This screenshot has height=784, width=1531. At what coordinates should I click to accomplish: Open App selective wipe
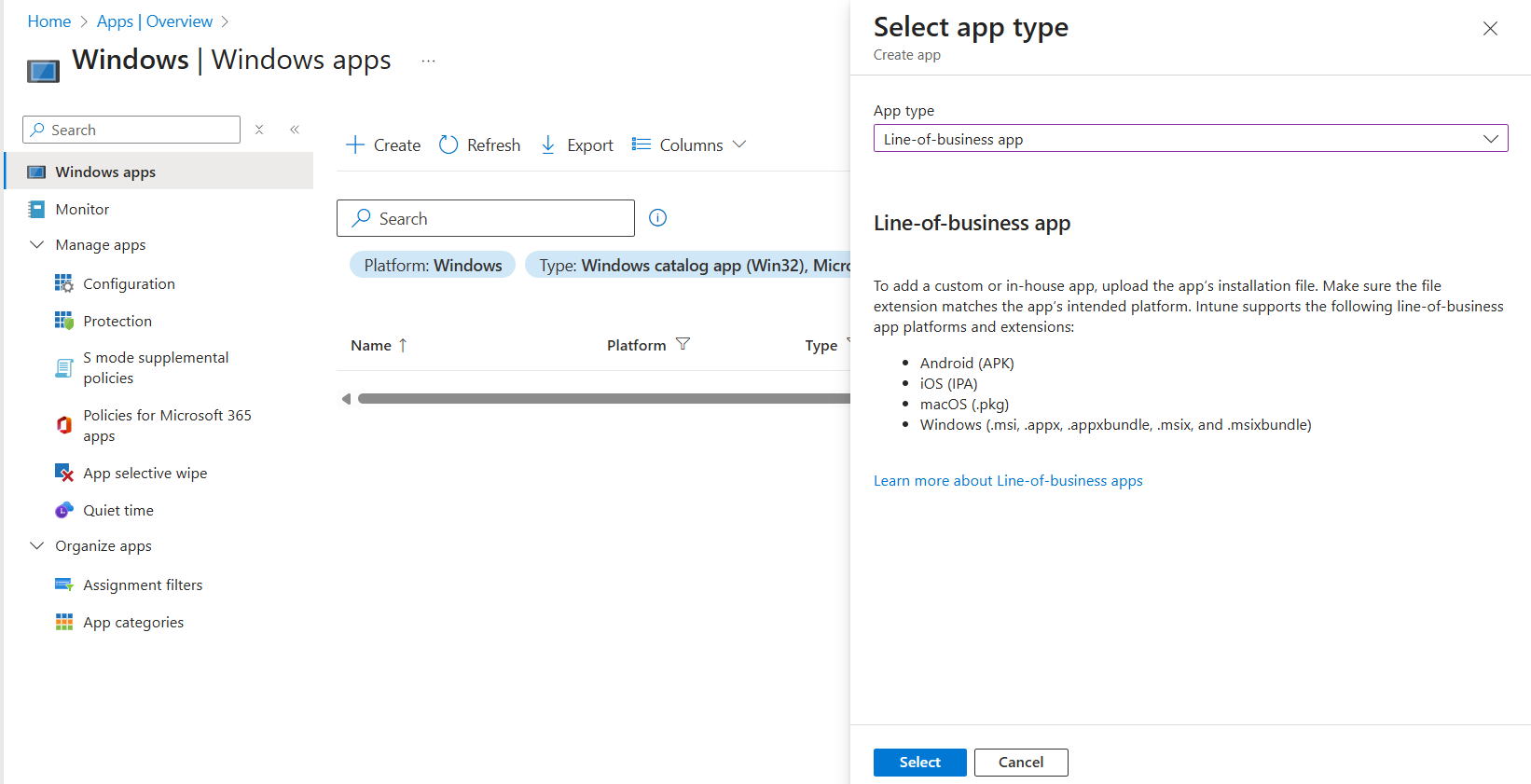point(145,473)
